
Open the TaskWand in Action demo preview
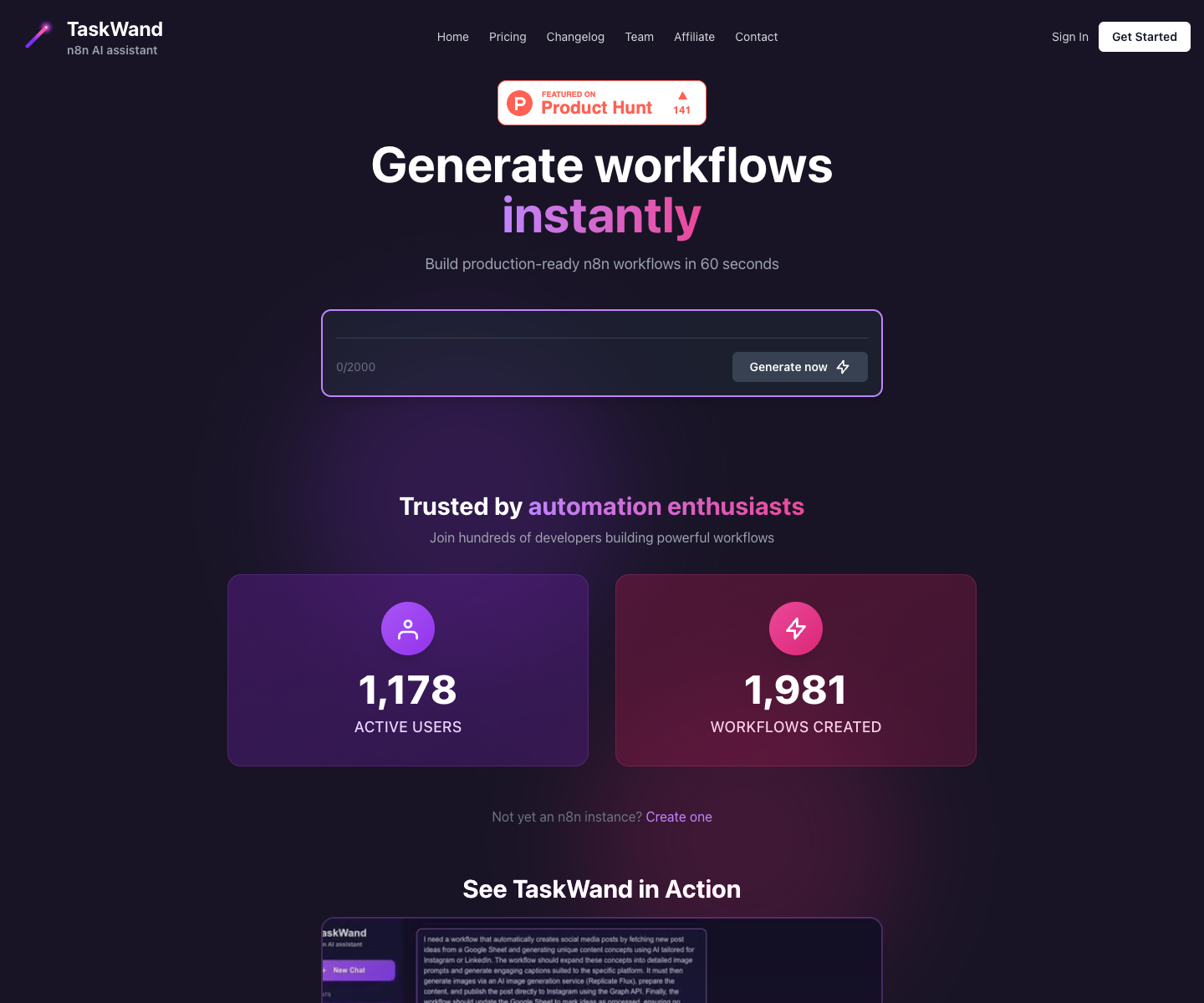tap(602, 960)
